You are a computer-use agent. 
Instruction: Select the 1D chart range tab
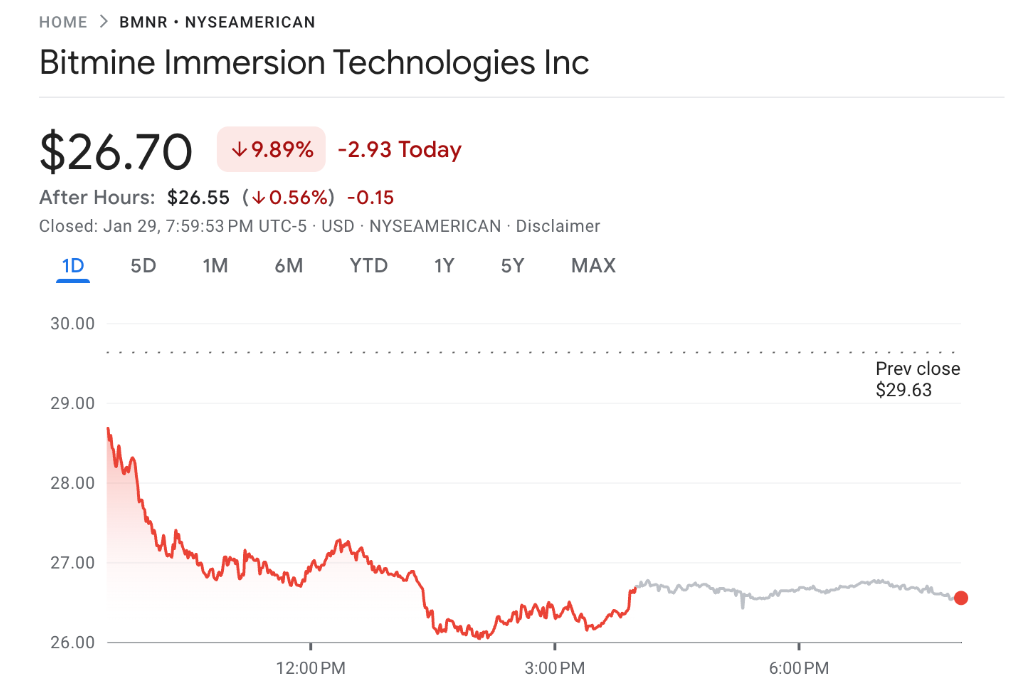point(73,266)
